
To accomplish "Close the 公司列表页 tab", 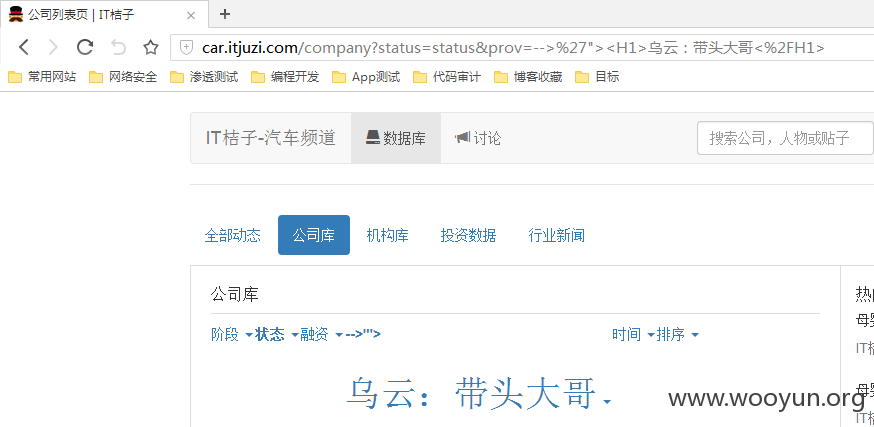I will [x=191, y=15].
